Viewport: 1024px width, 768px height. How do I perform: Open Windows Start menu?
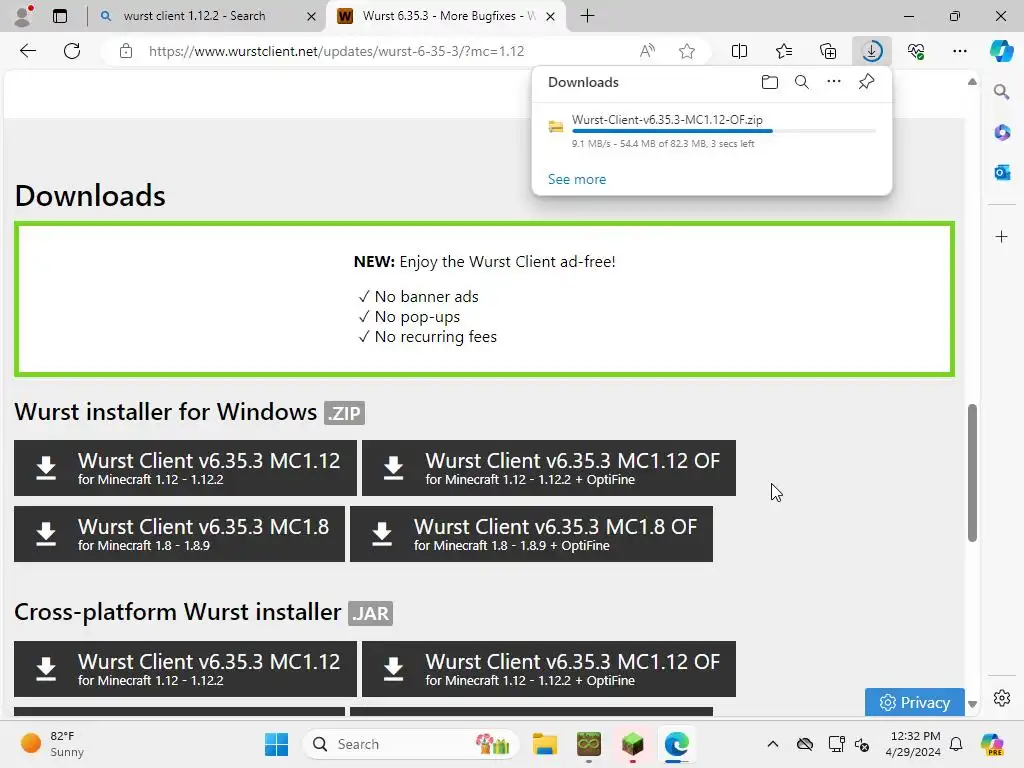276,744
